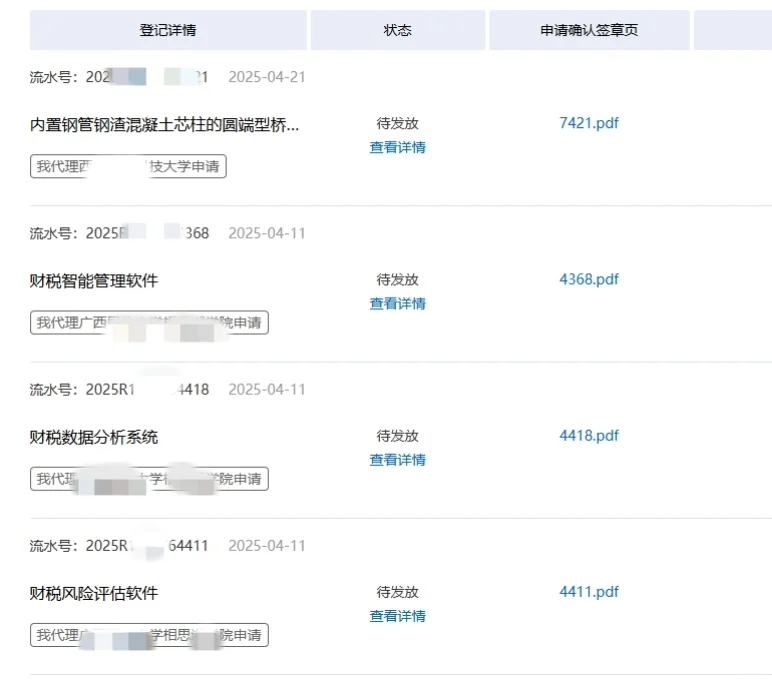
Task: Click the agent tag under 财税数据分析系统
Action: coord(149,479)
